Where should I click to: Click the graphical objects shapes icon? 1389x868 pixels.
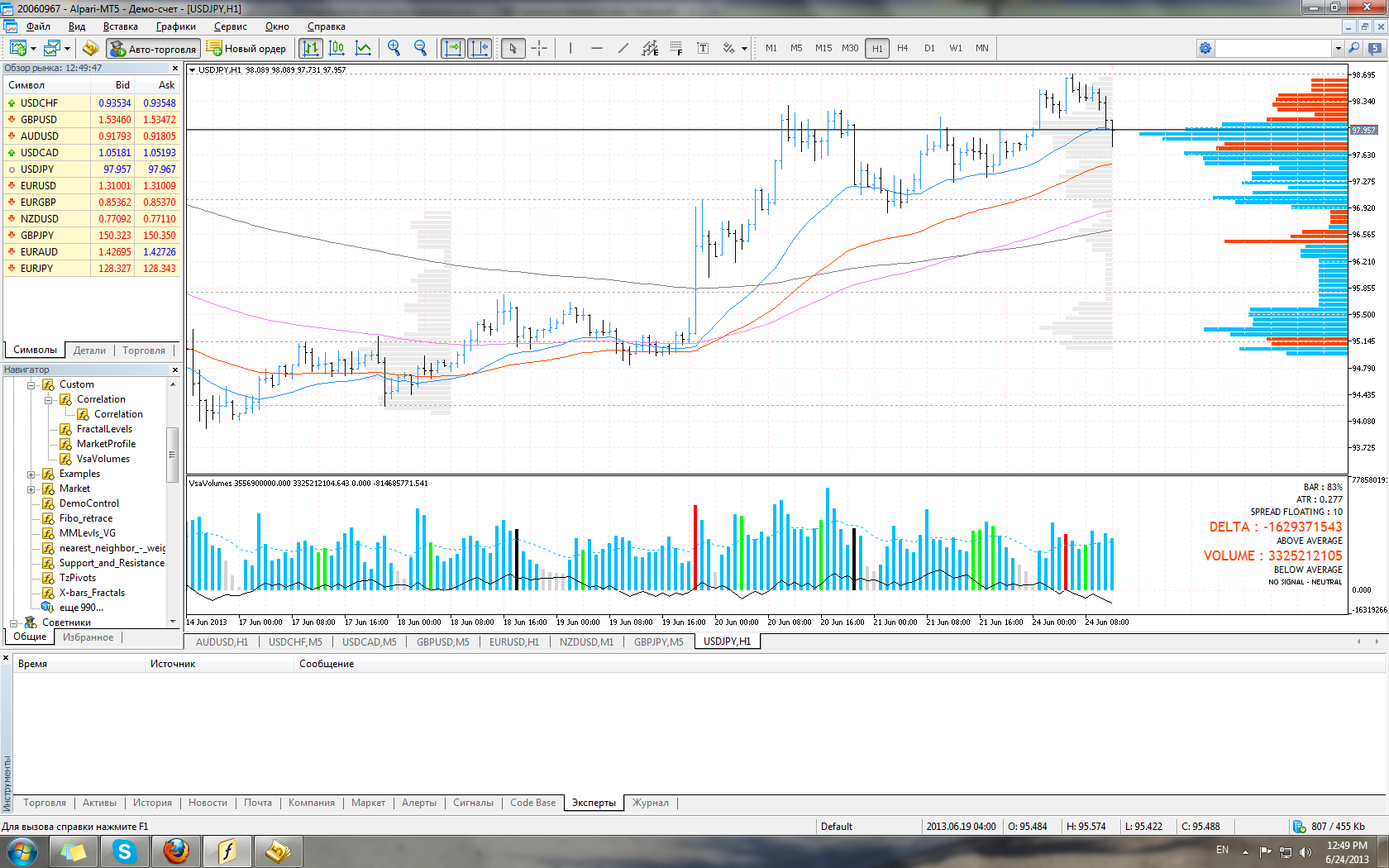(728, 48)
